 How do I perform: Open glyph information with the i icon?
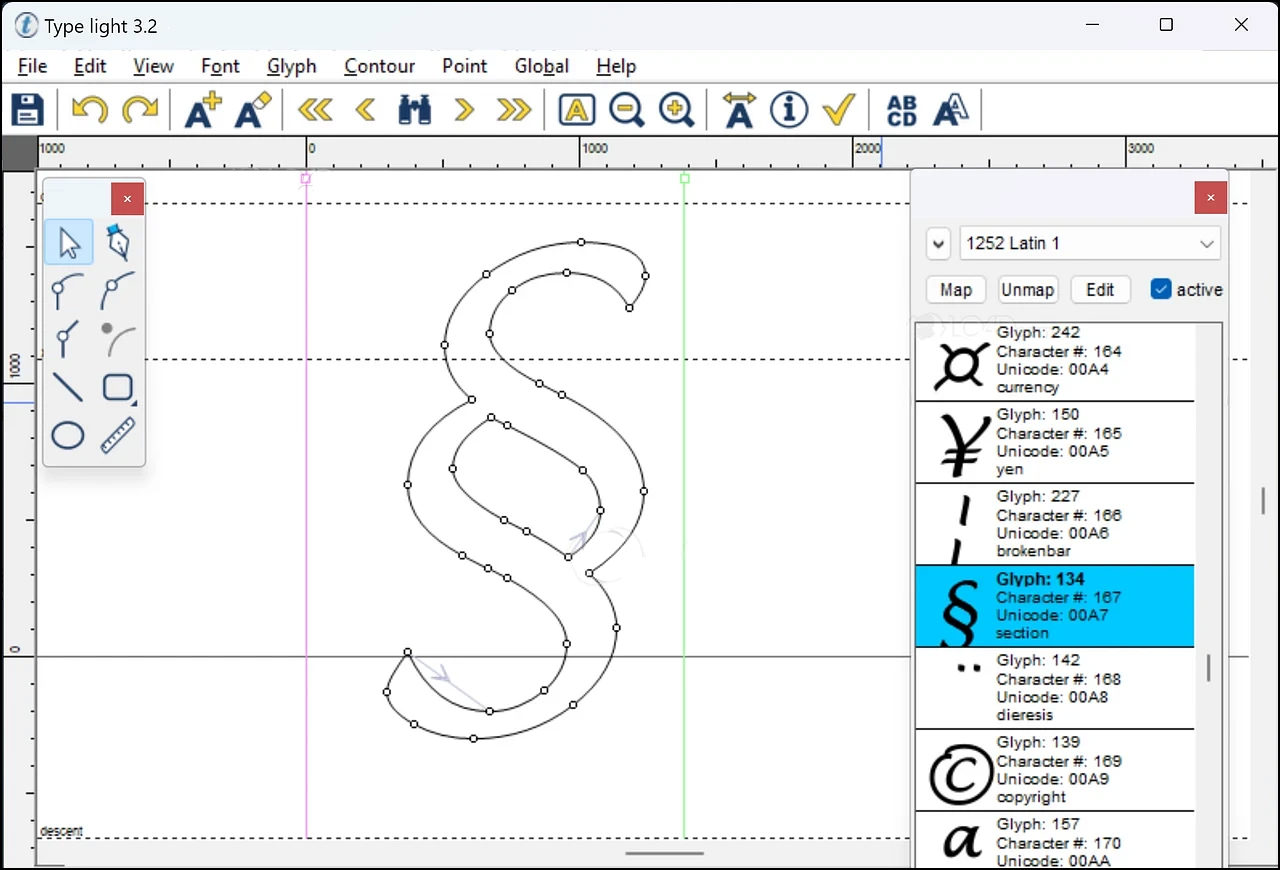[788, 109]
